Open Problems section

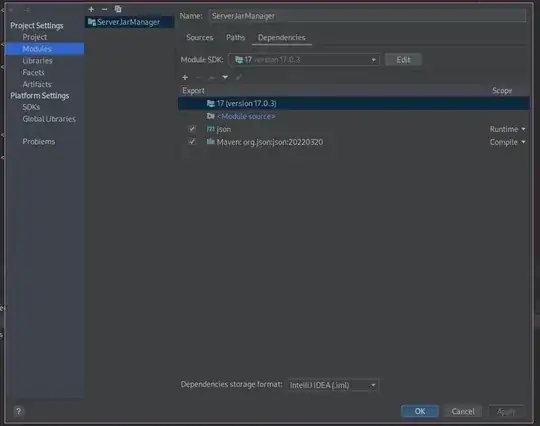[x=39, y=142]
